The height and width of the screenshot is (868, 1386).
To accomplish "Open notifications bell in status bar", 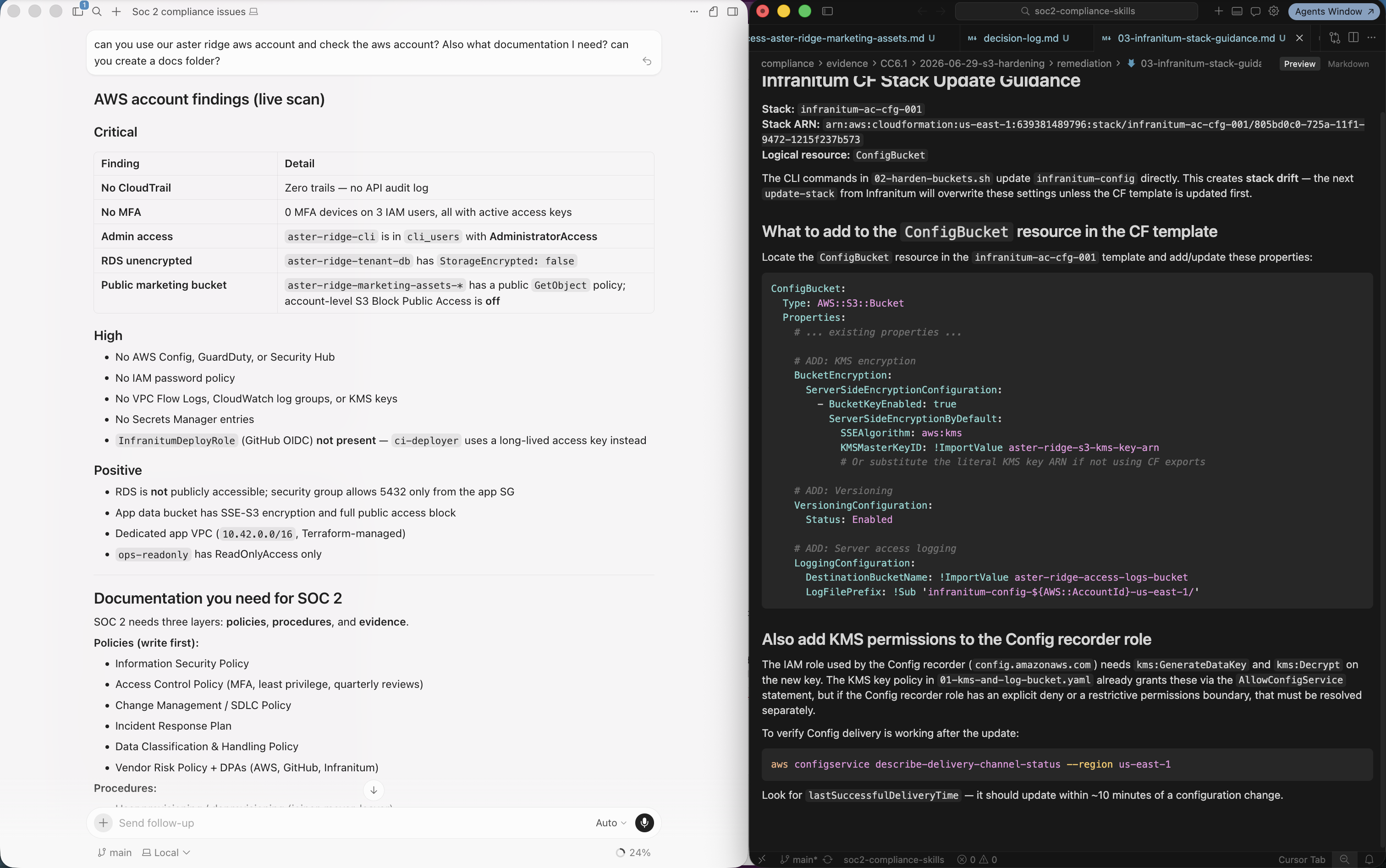I will click(x=1369, y=859).
